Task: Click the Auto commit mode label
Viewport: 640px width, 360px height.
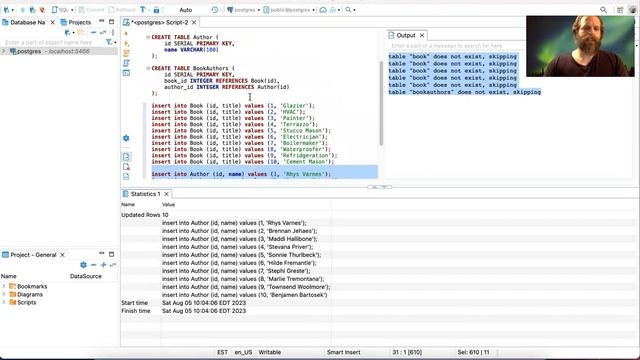Action: 186,9
